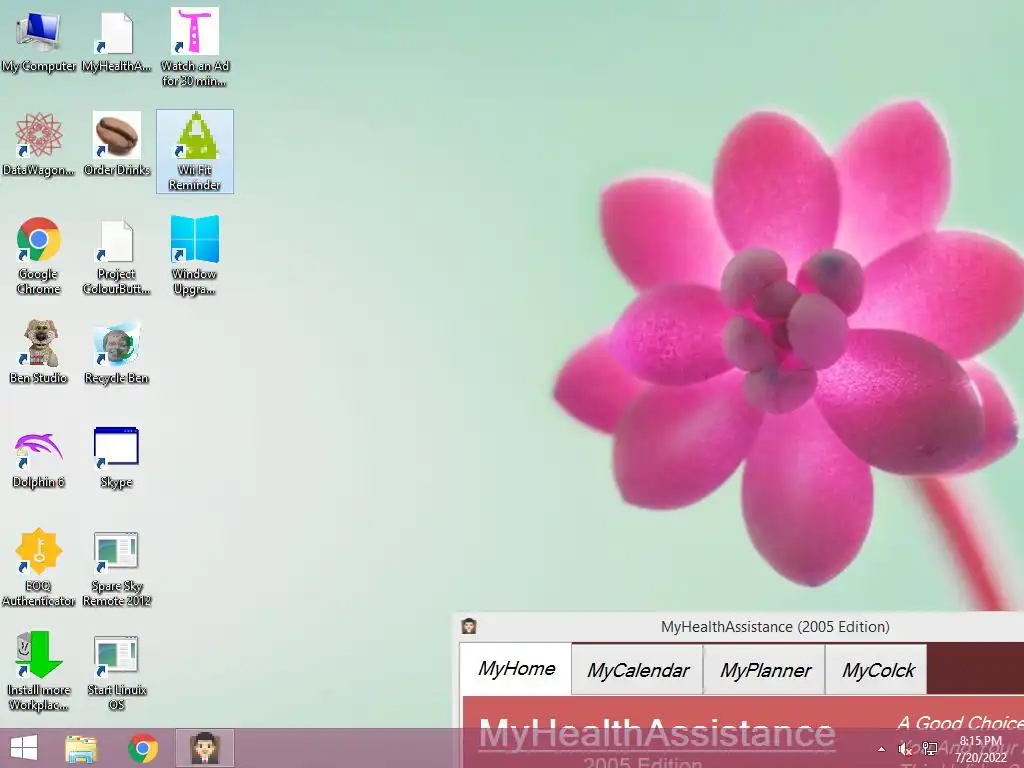The width and height of the screenshot is (1024, 768).
Task: Open File Explorer from the taskbar
Action: [x=81, y=748]
